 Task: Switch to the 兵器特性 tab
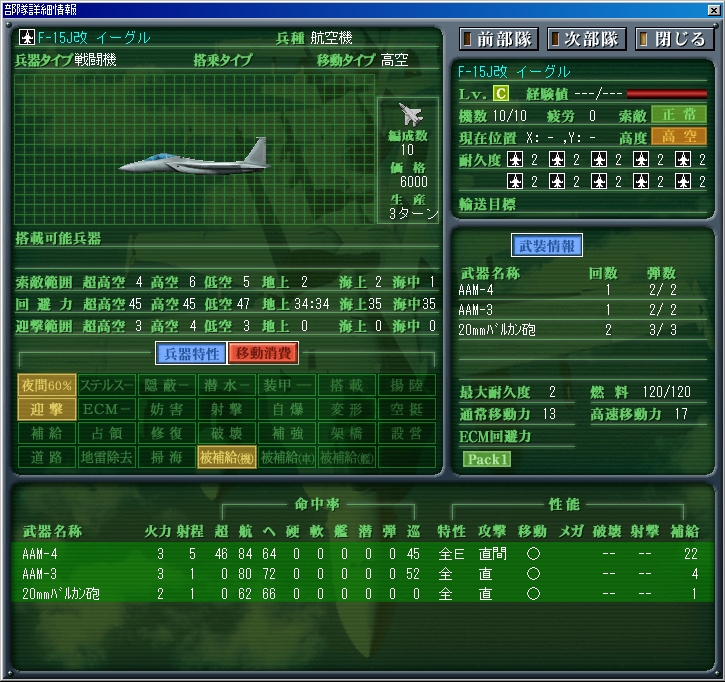coord(191,354)
